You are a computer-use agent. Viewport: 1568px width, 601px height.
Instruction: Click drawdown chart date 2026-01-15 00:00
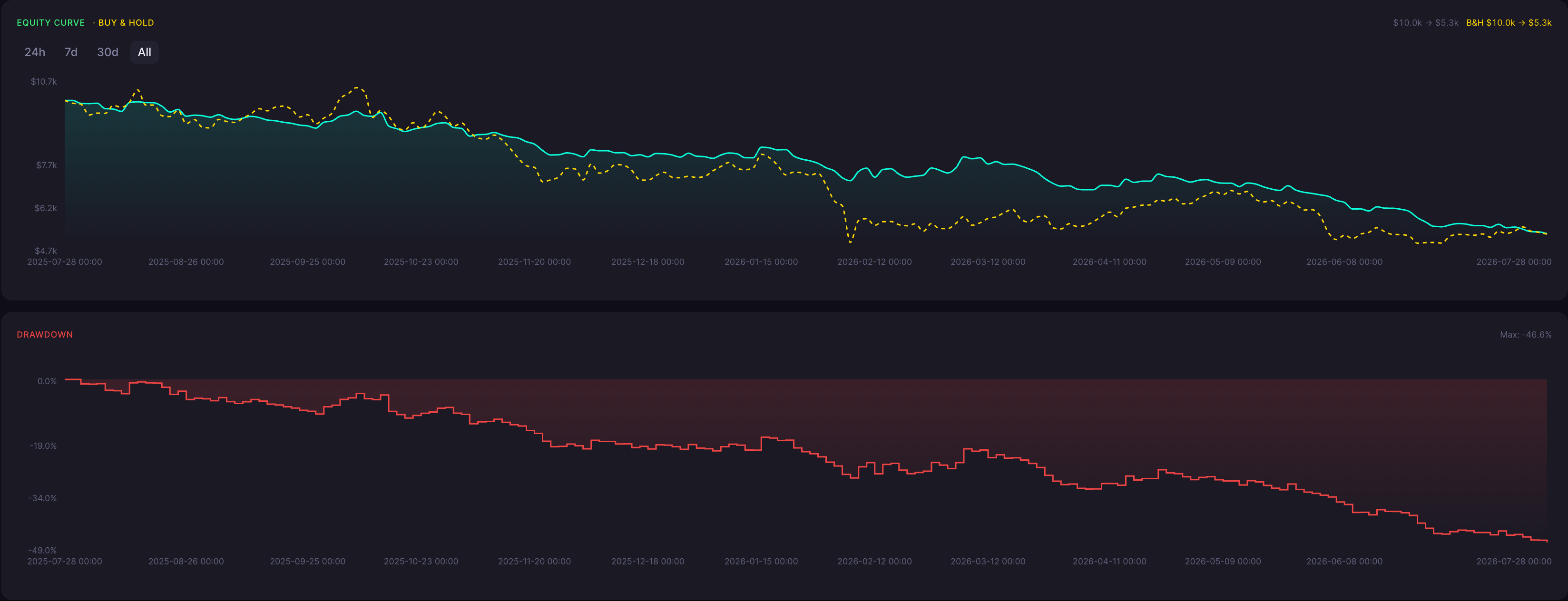click(x=761, y=562)
